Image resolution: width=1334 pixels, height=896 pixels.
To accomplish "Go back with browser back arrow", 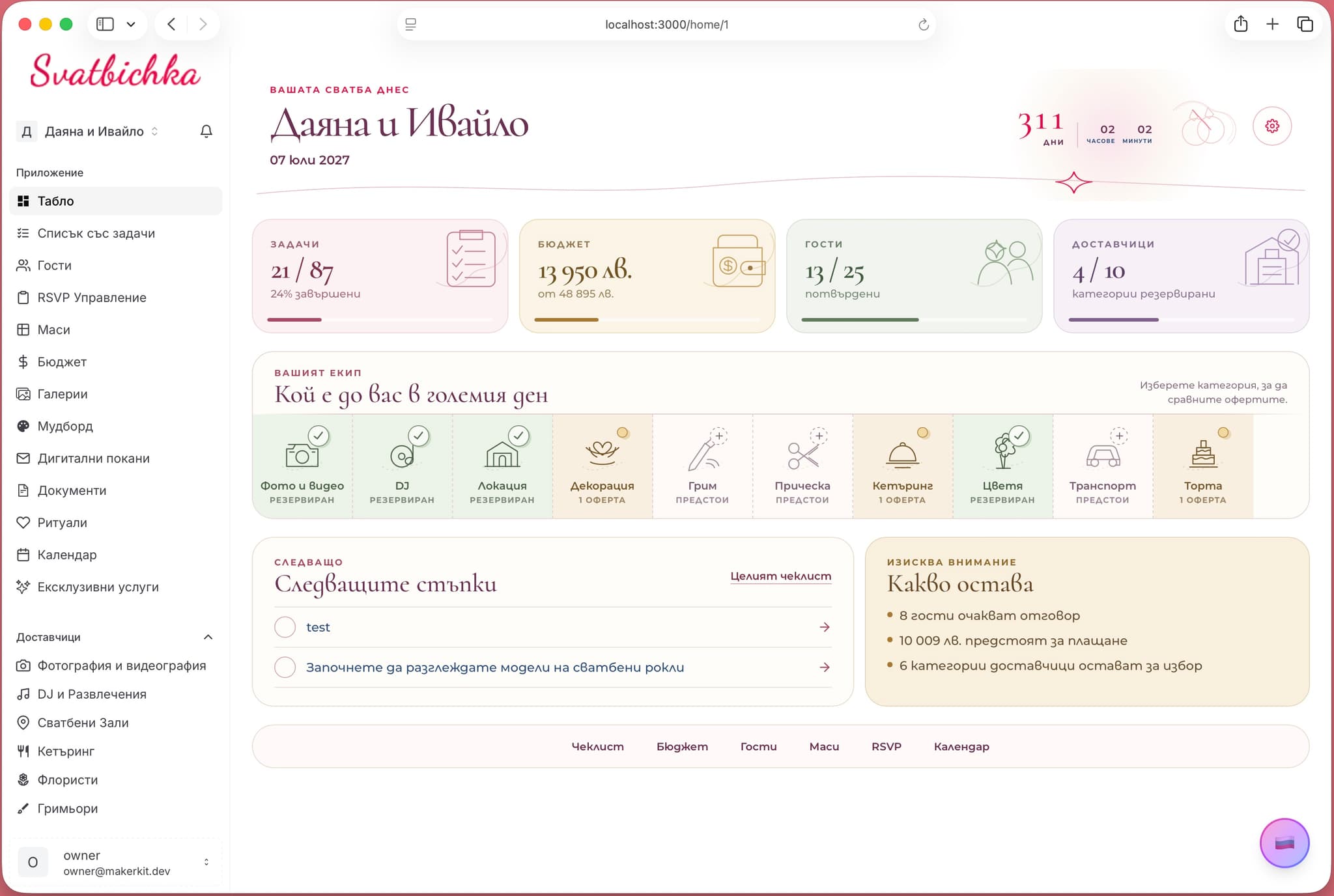I will coord(171,24).
